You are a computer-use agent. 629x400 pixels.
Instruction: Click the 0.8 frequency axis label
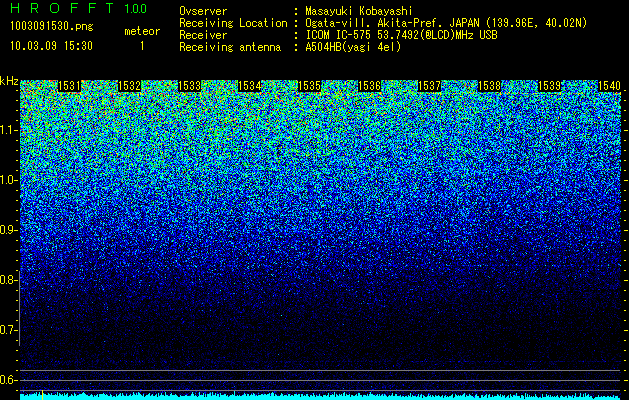(9, 280)
